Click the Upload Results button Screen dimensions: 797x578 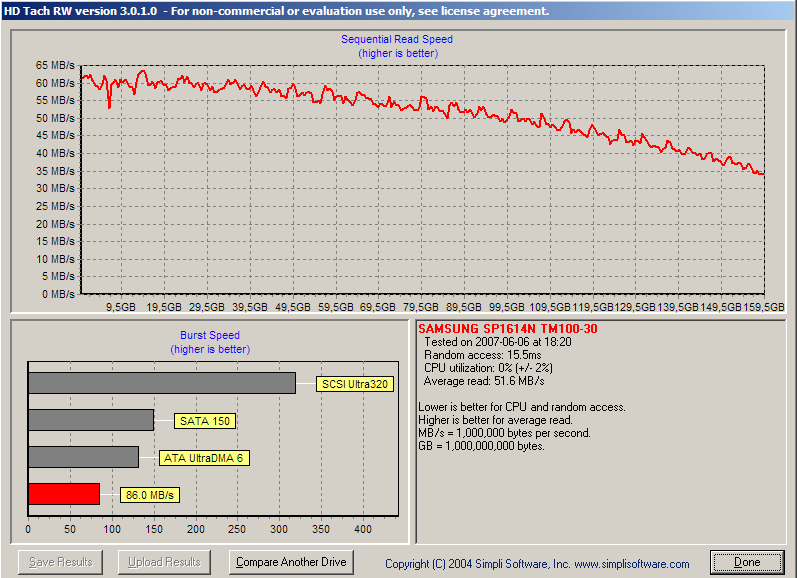point(164,562)
